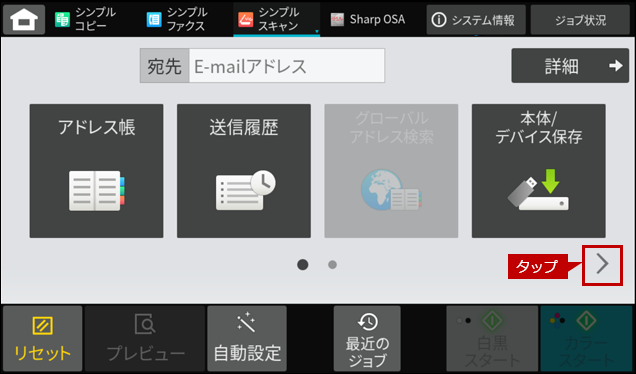636x374 pixels.
Task: Open プレビュー preview with magnifier icon
Action: coord(145,339)
